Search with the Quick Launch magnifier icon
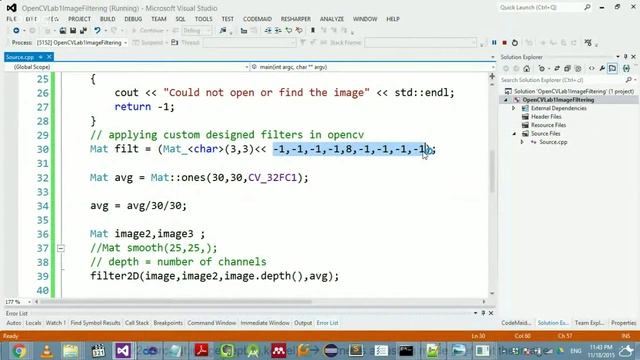Screen dimensions: 640x360 pos(587,7)
